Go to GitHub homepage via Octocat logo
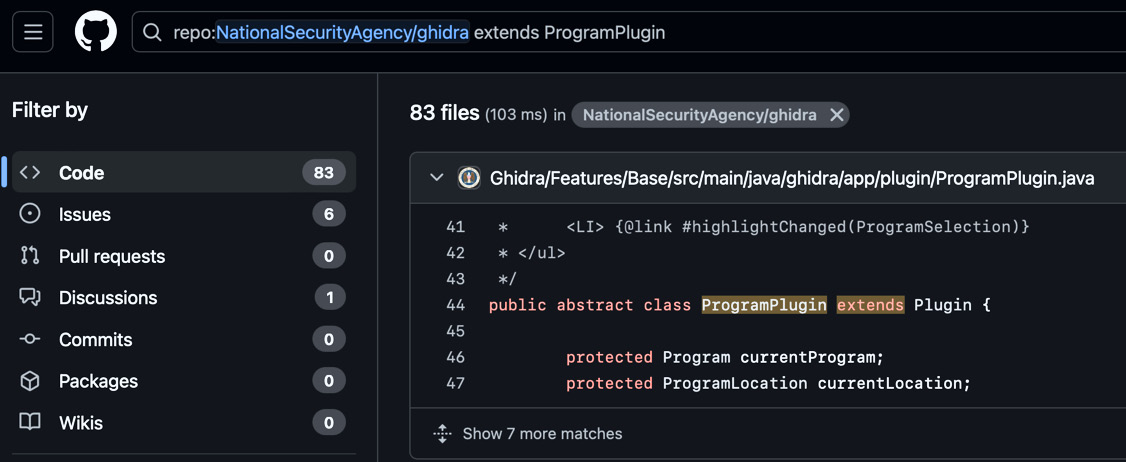This screenshot has height=462, width=1126. (x=96, y=32)
